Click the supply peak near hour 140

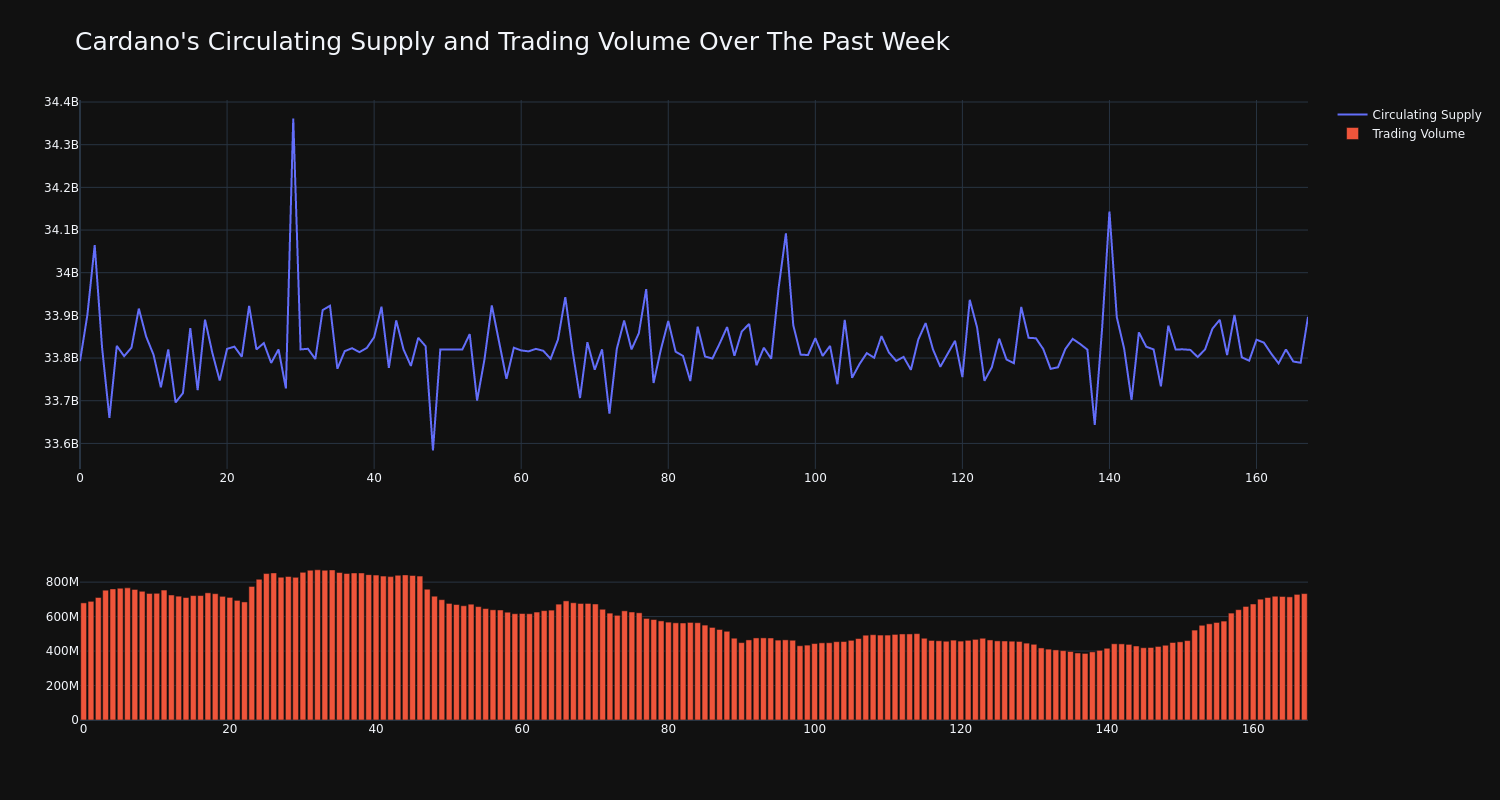tap(1109, 212)
